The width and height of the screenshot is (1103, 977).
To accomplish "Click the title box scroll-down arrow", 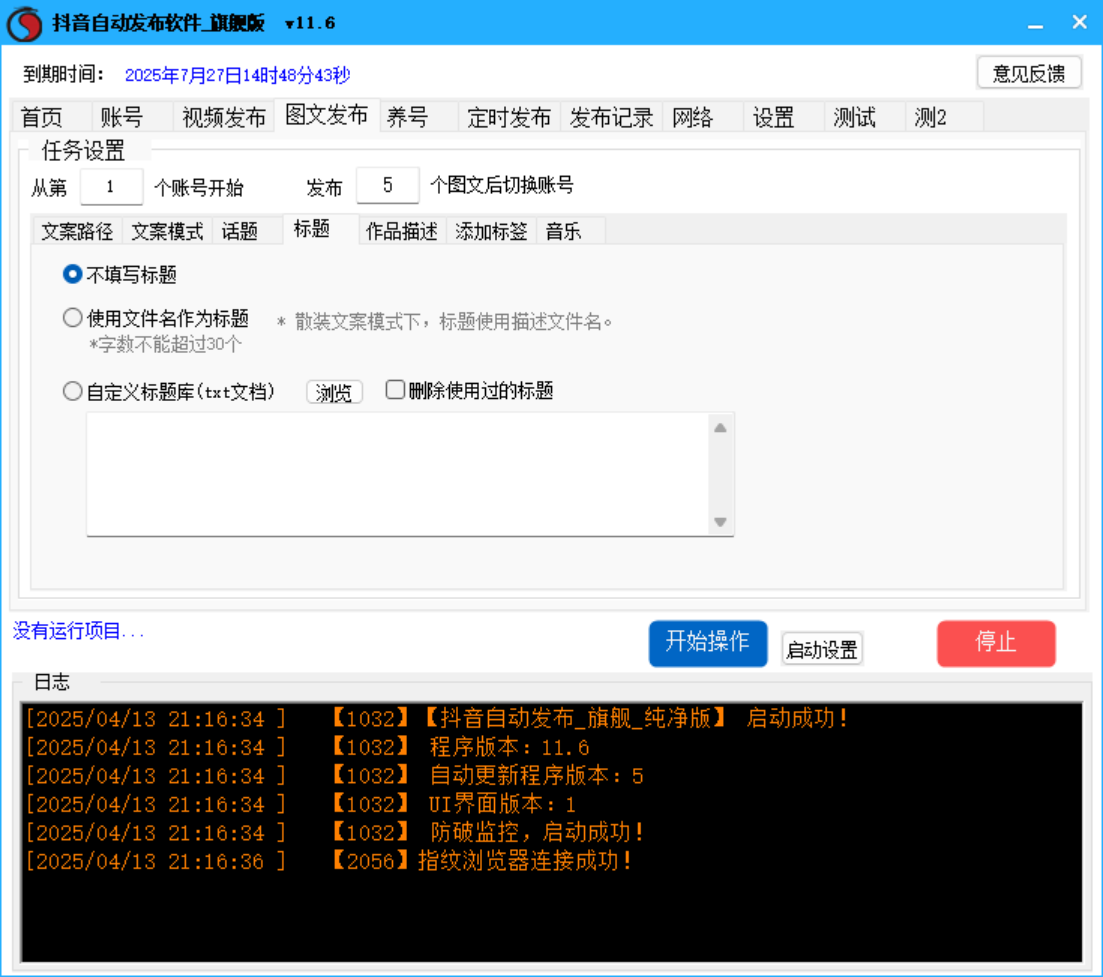I will 720,522.
